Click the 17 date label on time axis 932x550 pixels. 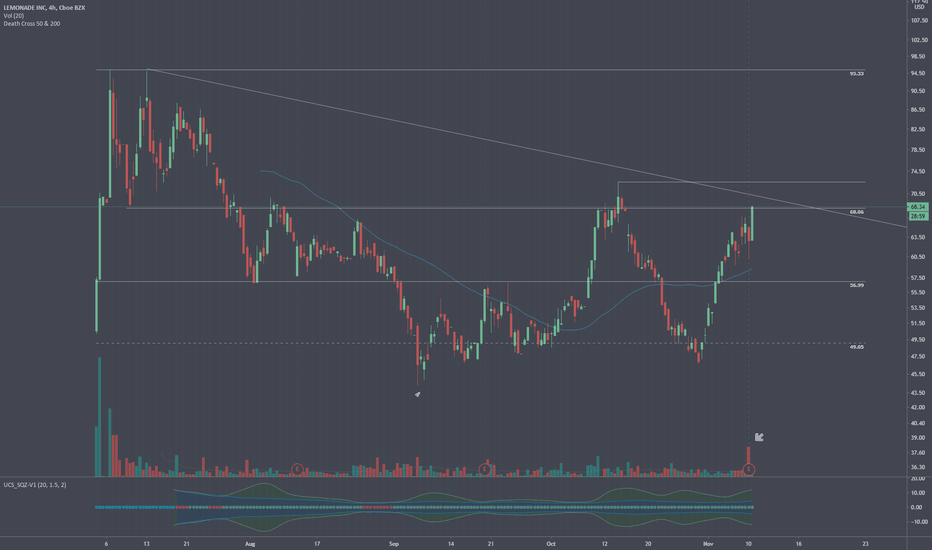(x=317, y=544)
